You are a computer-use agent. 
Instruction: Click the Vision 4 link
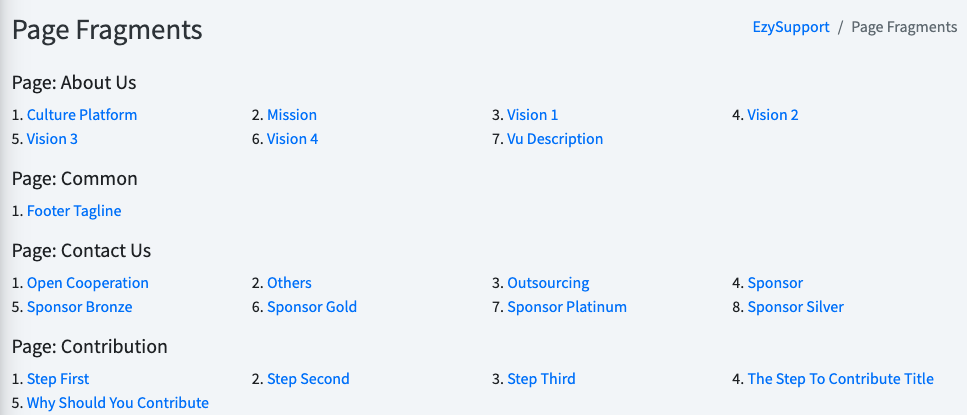pyautogui.click(x=293, y=139)
